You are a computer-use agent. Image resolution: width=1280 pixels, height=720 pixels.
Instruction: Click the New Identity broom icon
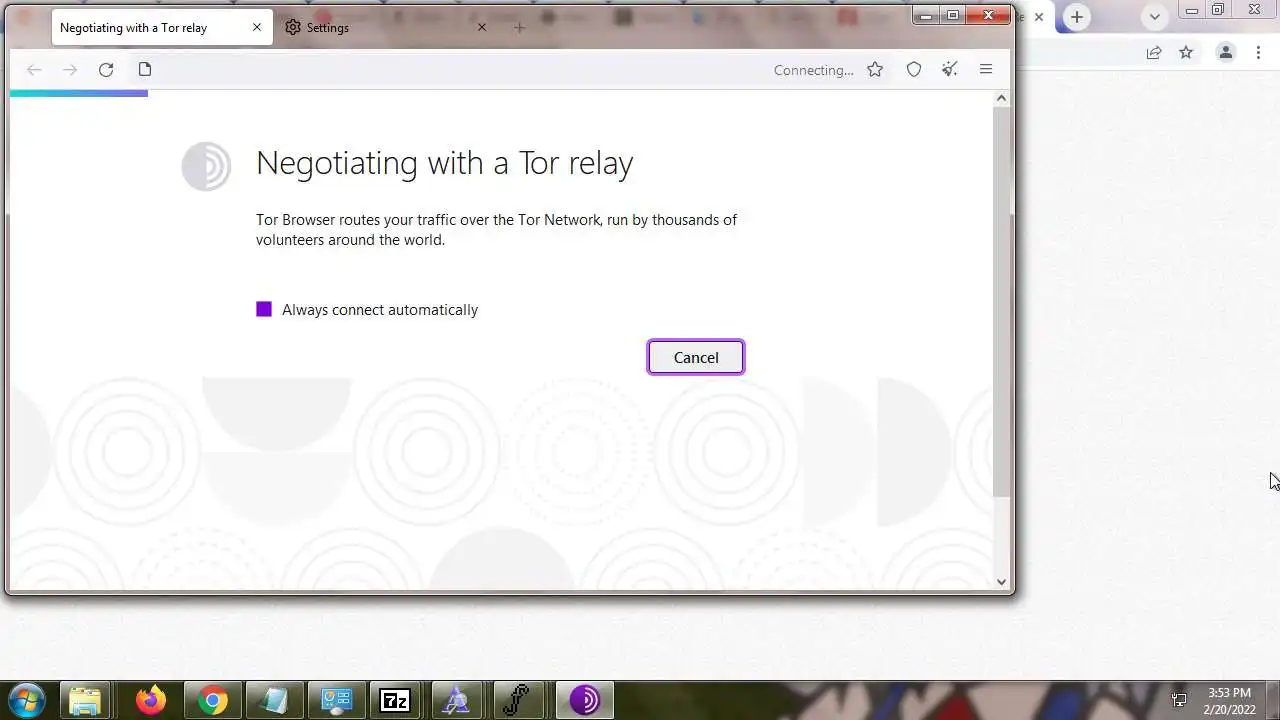[950, 69]
